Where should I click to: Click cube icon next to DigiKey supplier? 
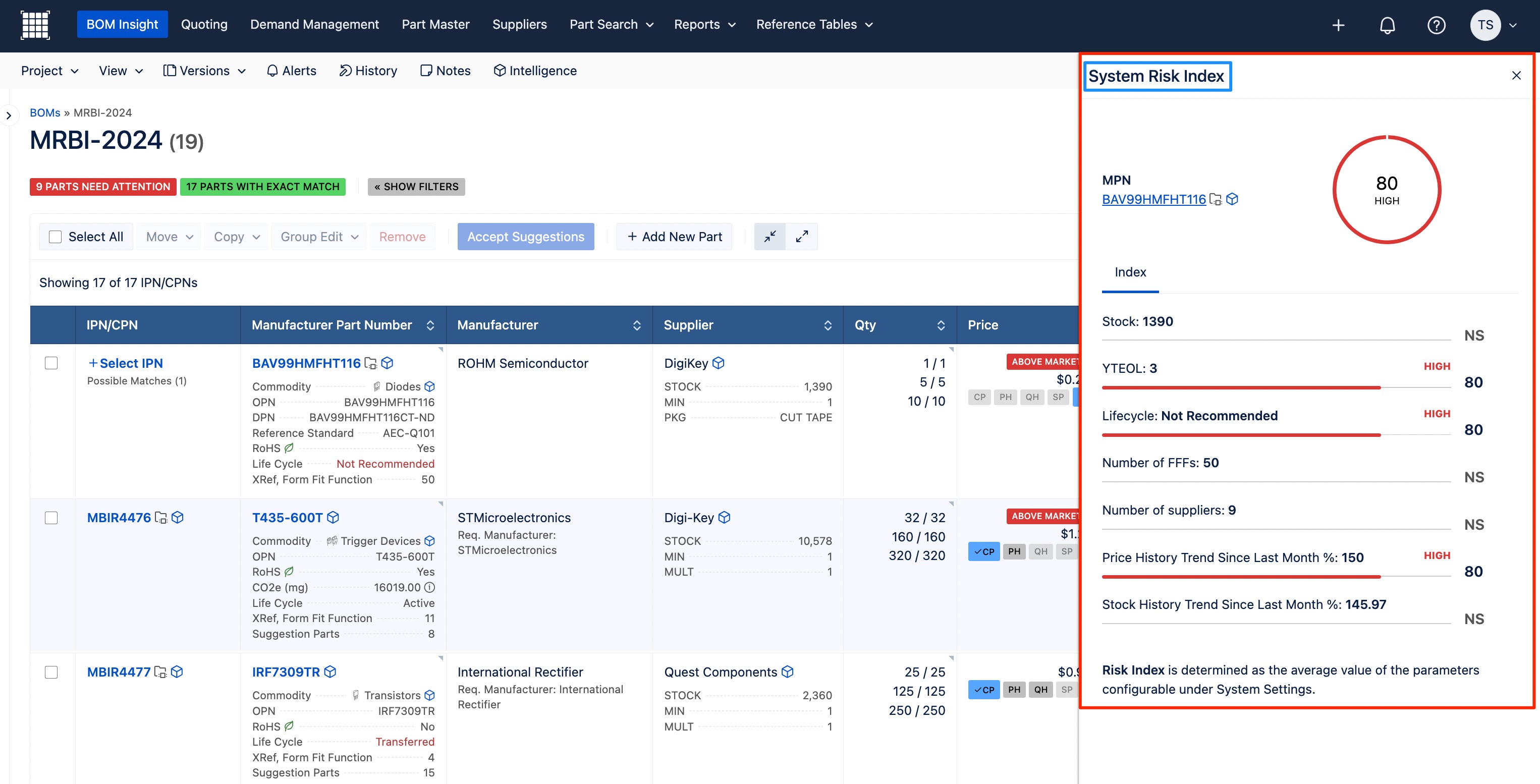719,363
